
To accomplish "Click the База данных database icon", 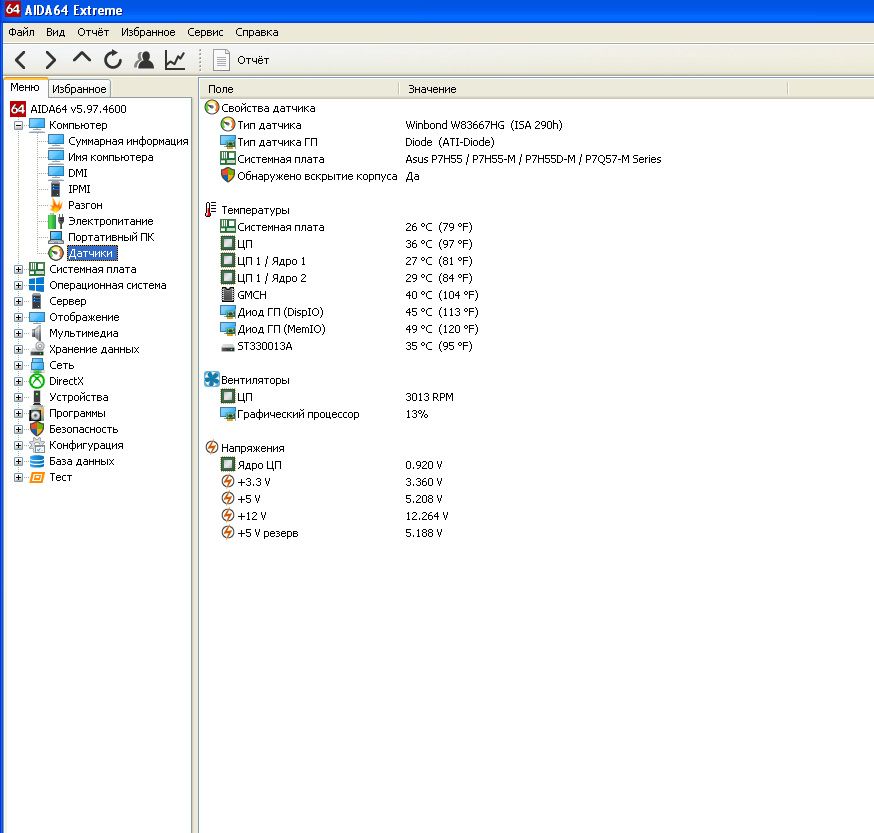I will coord(37,462).
